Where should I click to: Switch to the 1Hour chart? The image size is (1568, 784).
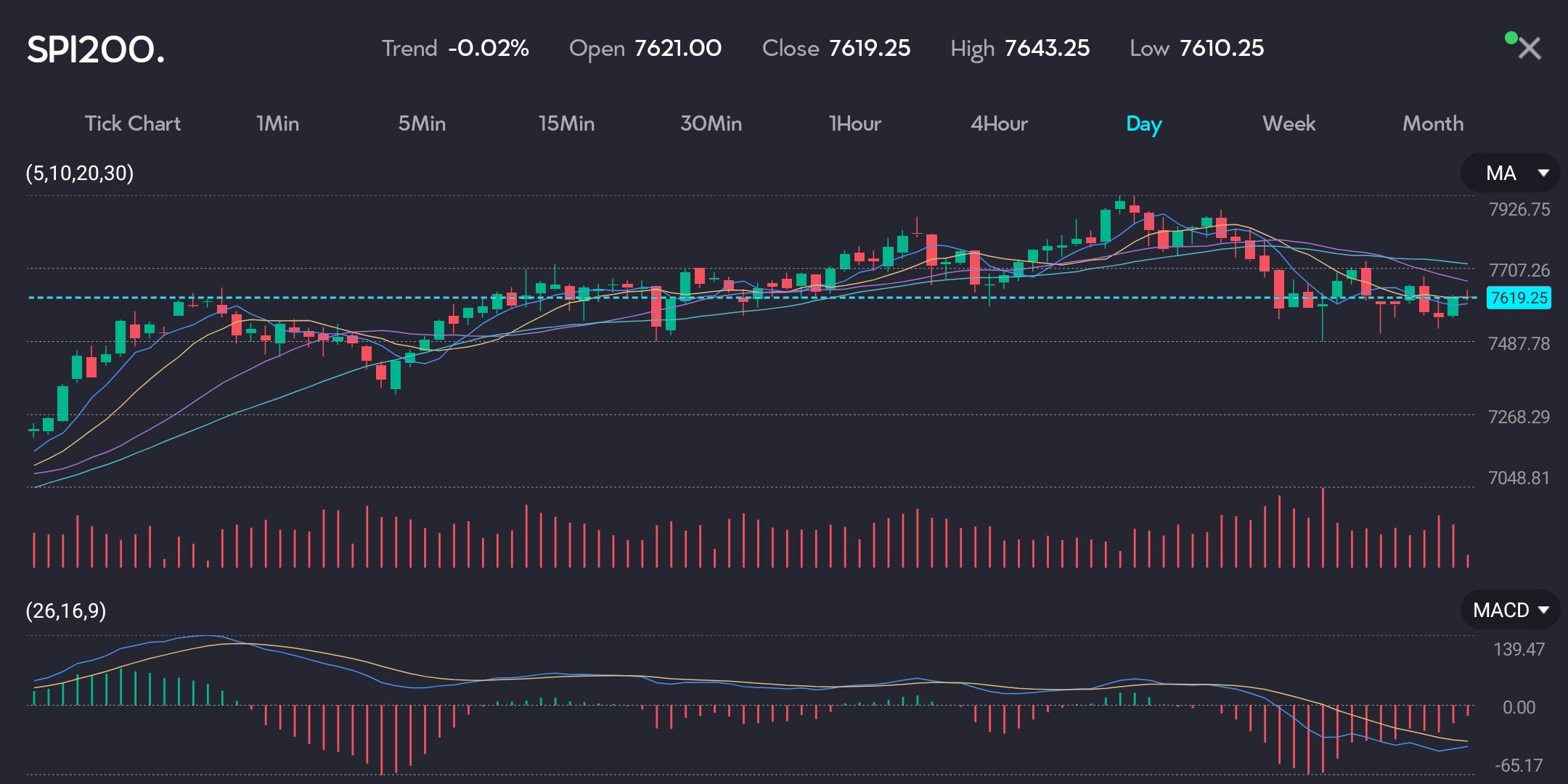point(855,123)
